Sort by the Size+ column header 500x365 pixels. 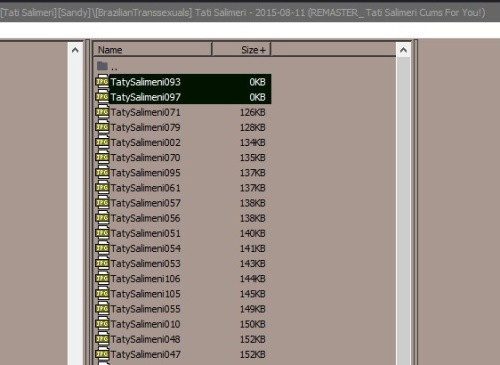(241, 50)
